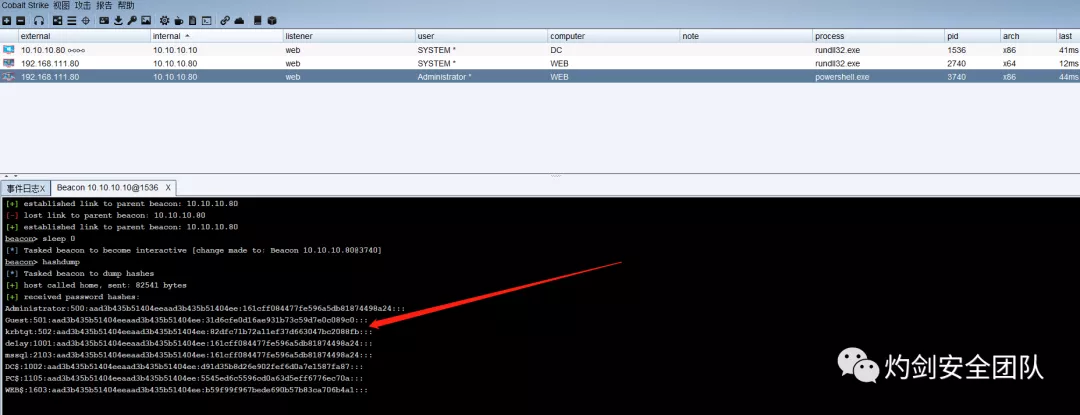1080x415 pixels.
Task: Click pid 3740 cell
Action: 957,77
